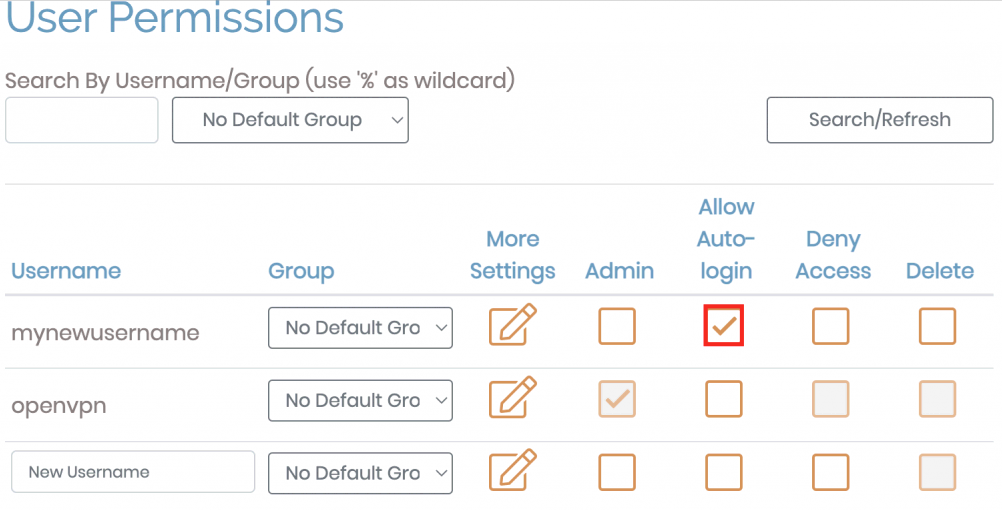1002x510 pixels.
Task: Focus the username search text box
Action: pos(82,120)
